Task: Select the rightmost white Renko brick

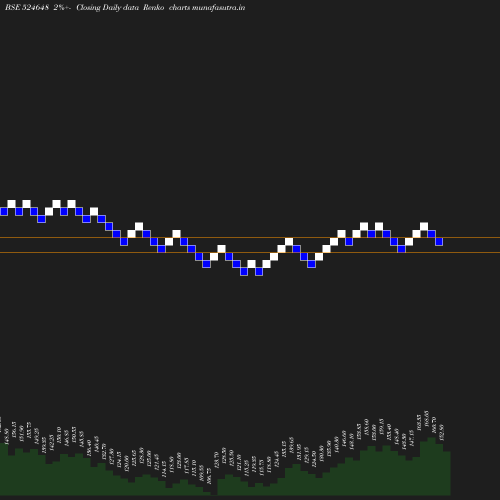Action: coord(424,227)
